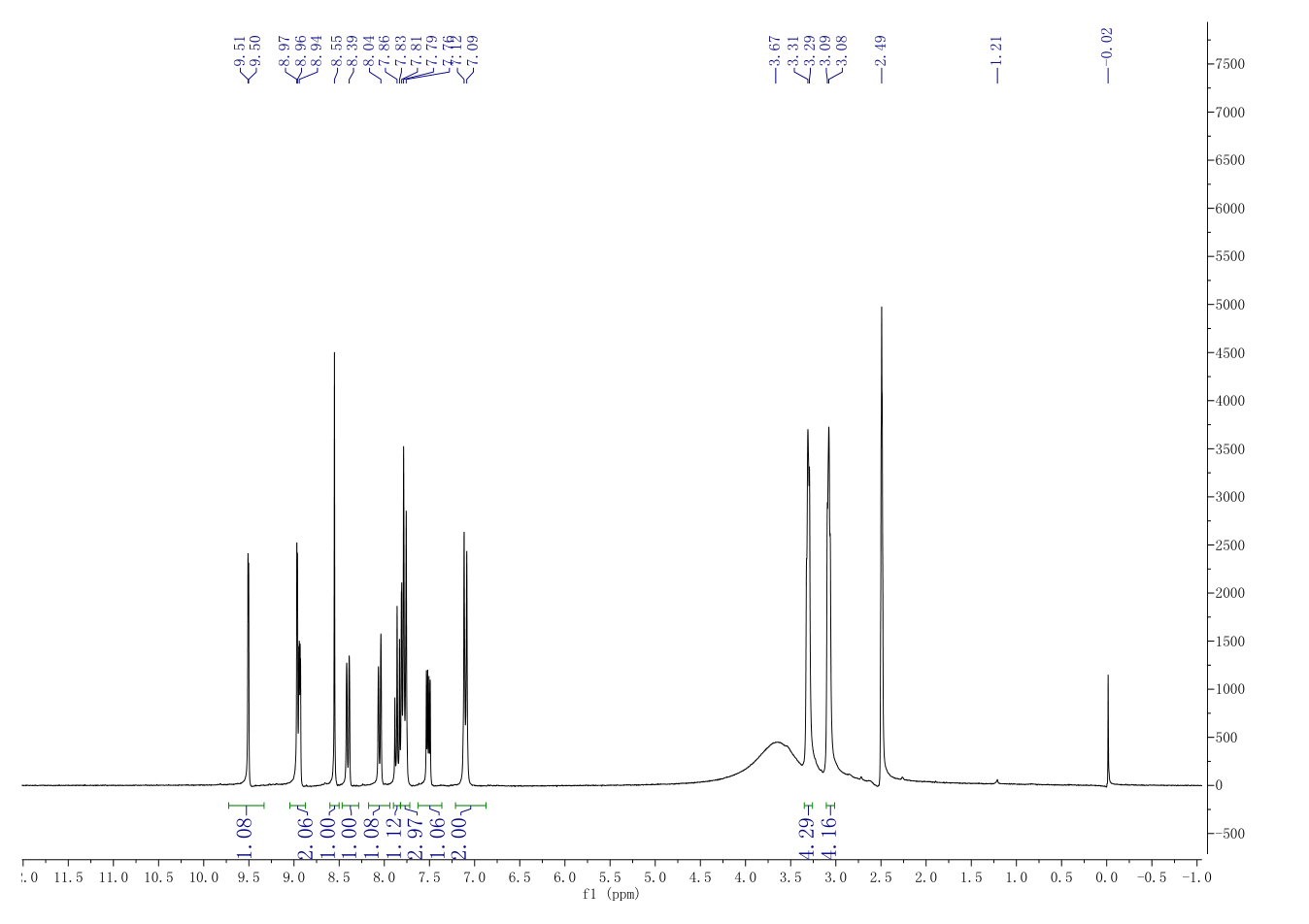The height and width of the screenshot is (924, 1309).
Task: Click the 5000 intensity axis tick
Action: coord(1231,305)
